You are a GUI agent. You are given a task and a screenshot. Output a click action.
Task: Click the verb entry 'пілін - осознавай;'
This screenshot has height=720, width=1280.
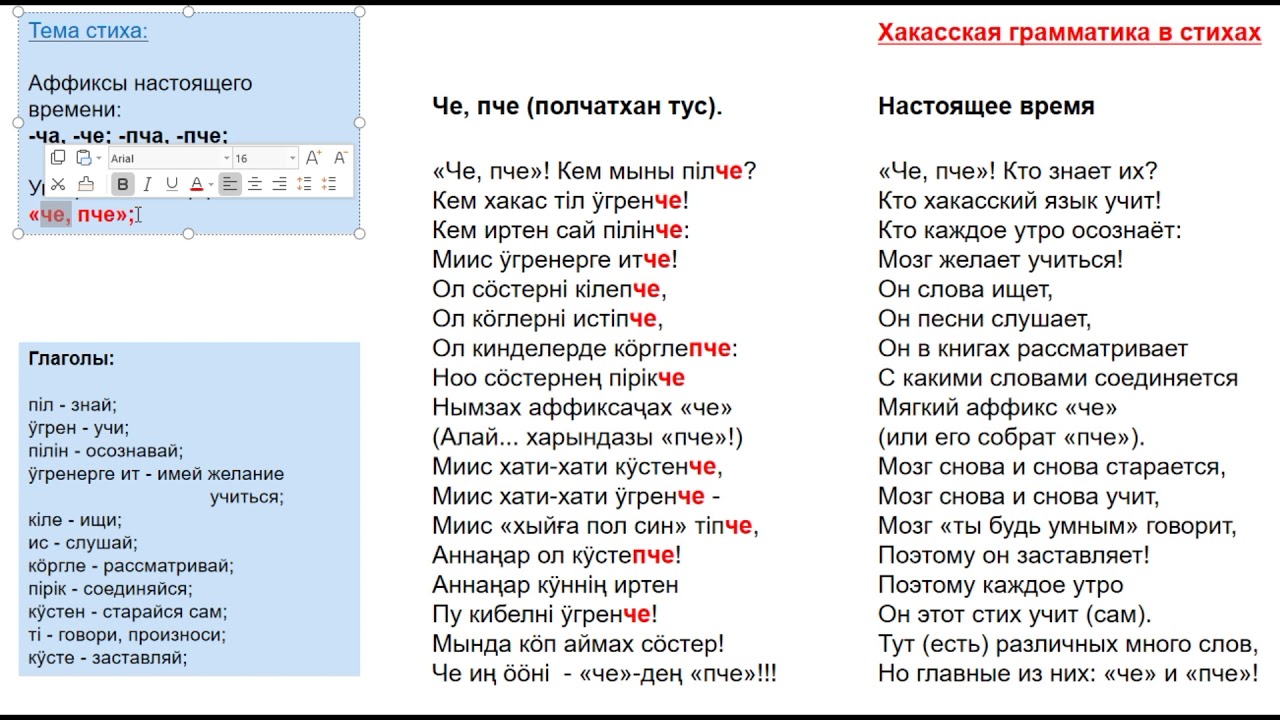click(x=106, y=451)
